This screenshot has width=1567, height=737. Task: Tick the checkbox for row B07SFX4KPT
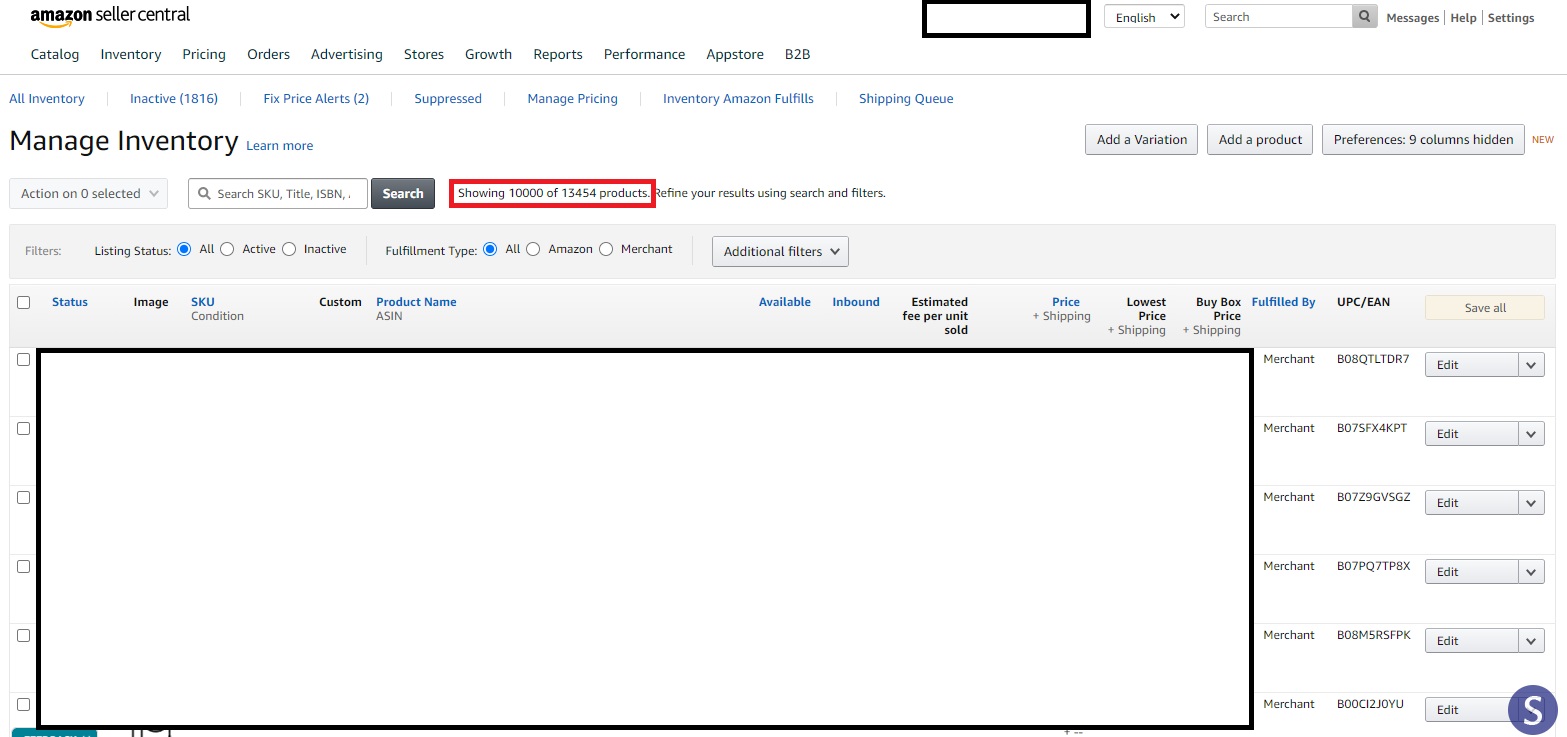24,429
